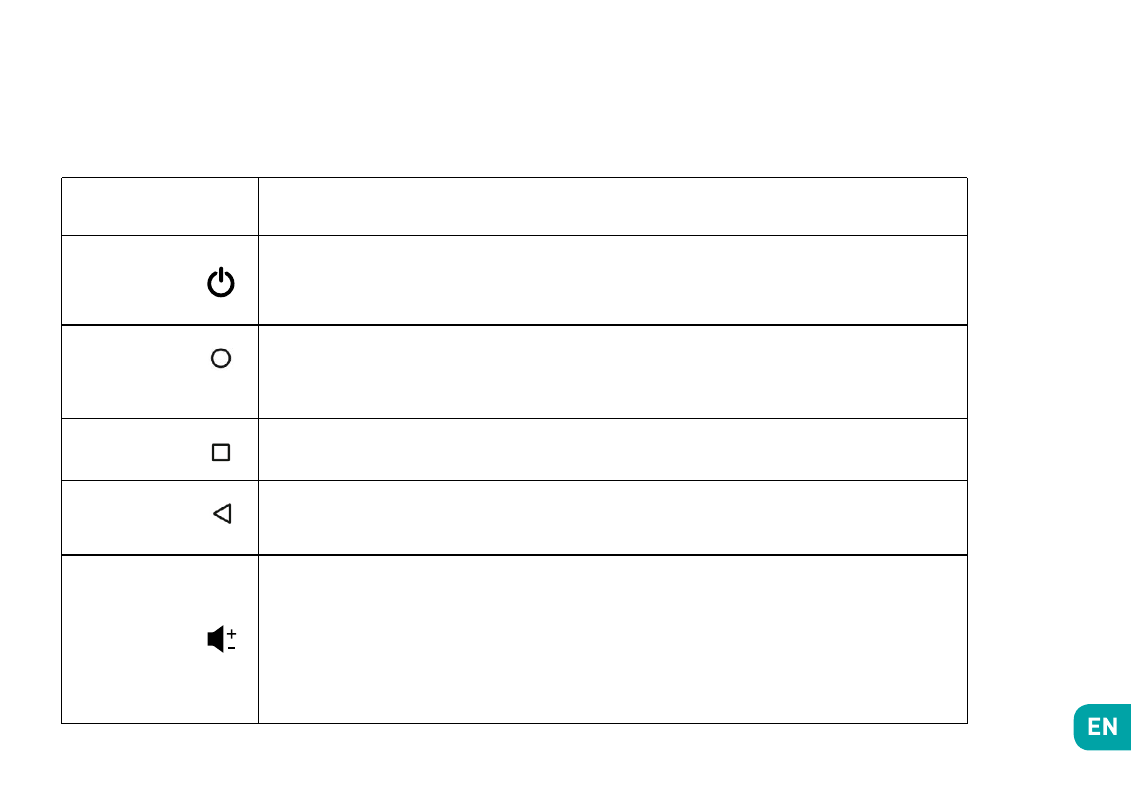This screenshot has width=1131, height=800.
Task: Open the EN language badge
Action: (x=1102, y=727)
